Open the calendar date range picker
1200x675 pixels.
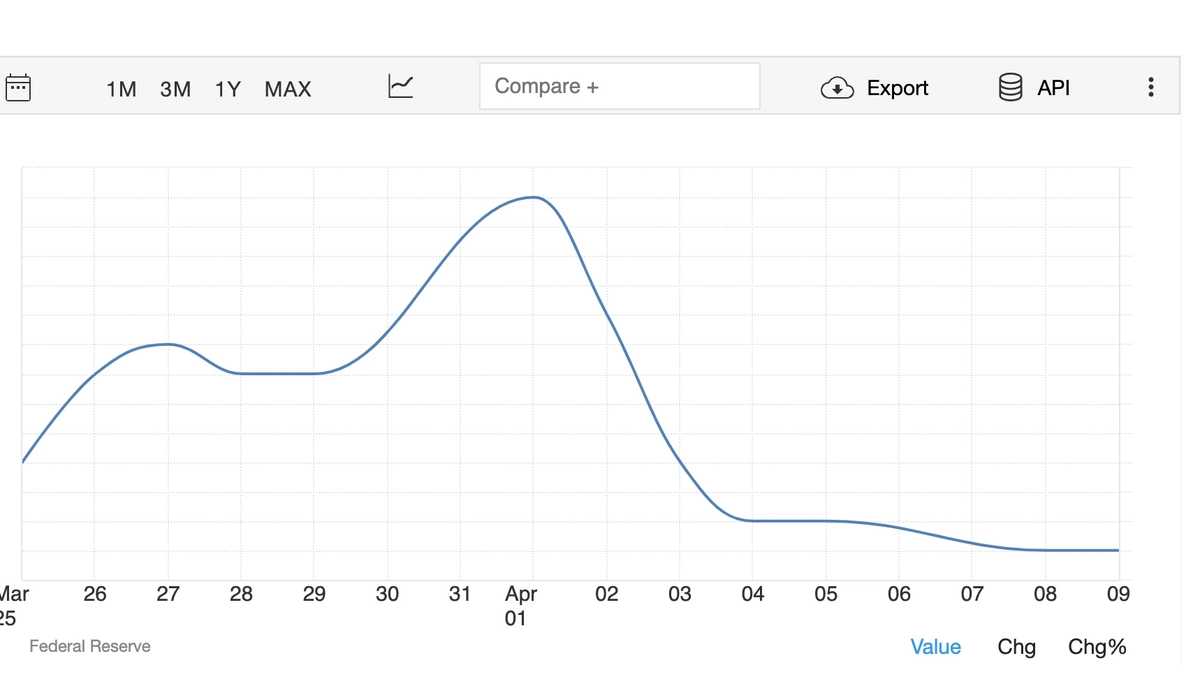18,88
